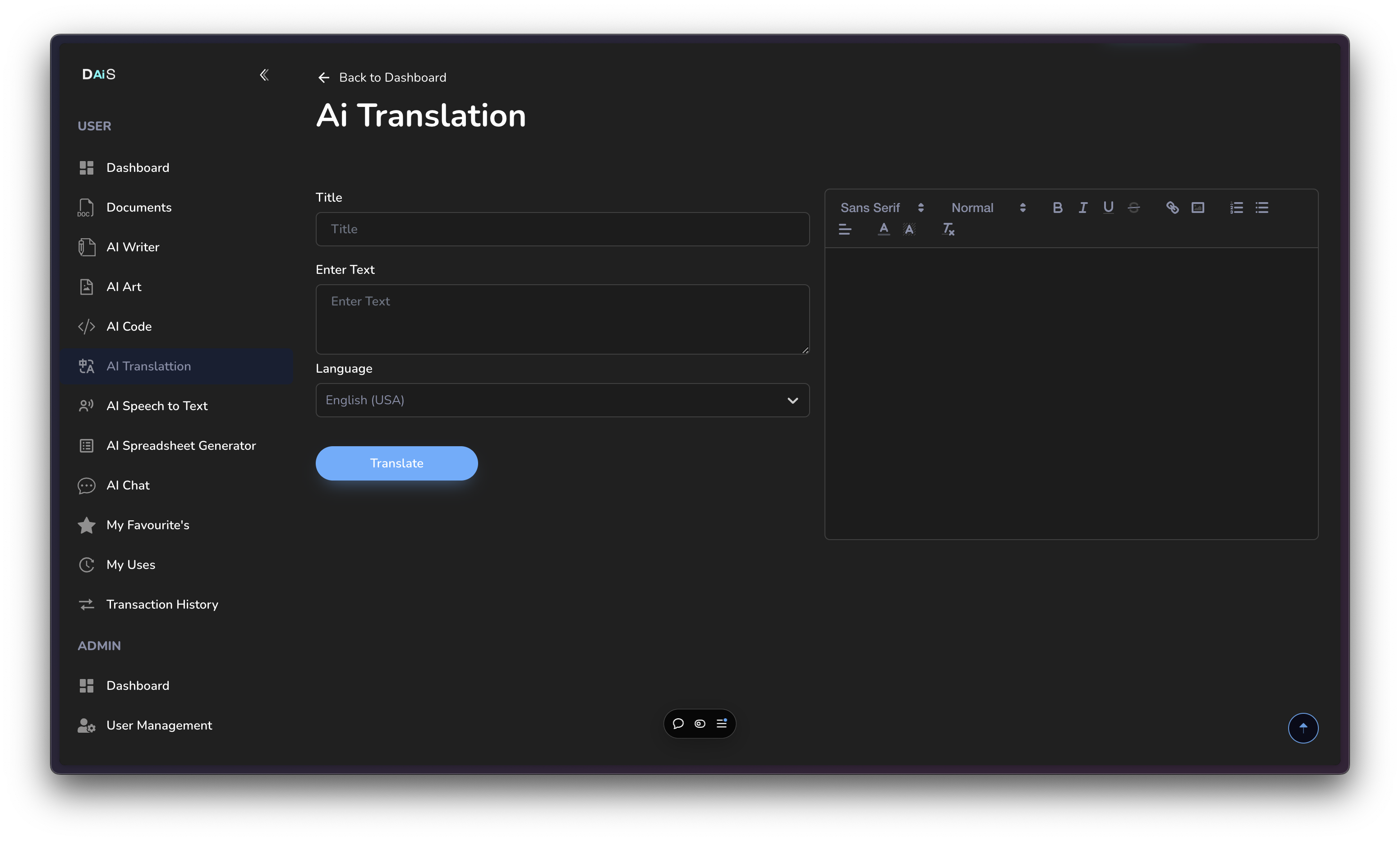This screenshot has height=841, width=1400.
Task: Open AI Spreadsheet Generator in sidebar
Action: (x=181, y=445)
